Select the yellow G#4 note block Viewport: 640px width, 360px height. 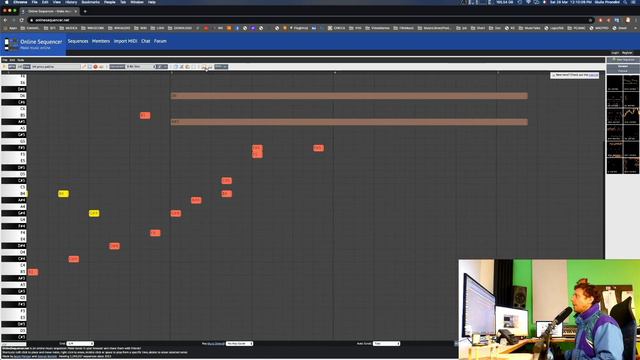click(94, 213)
